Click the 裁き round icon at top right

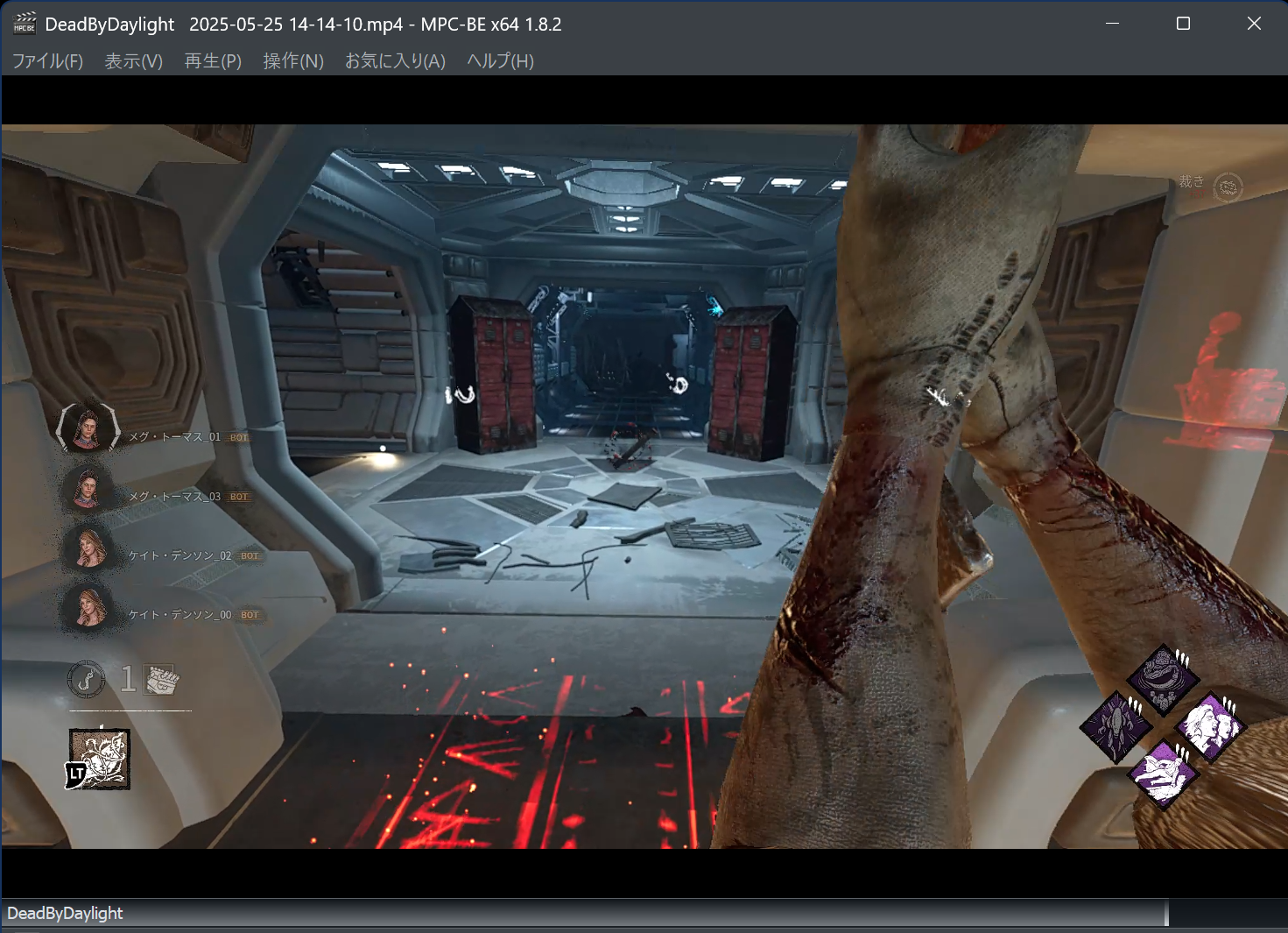(1228, 187)
